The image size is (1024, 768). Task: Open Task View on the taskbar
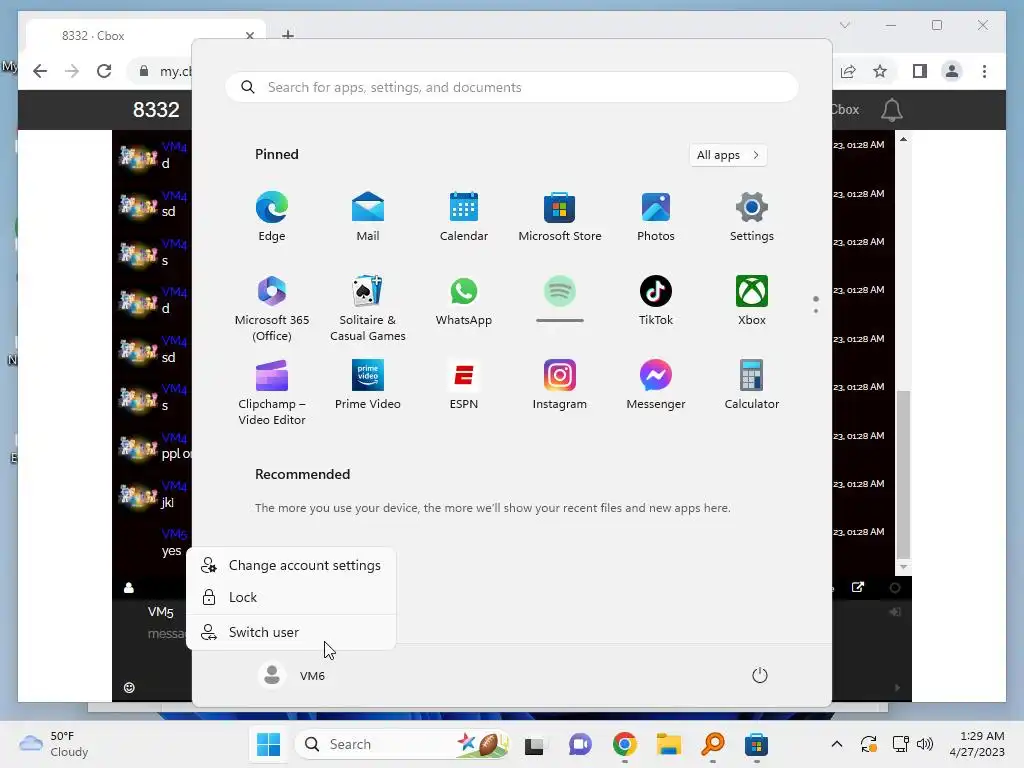[534, 744]
